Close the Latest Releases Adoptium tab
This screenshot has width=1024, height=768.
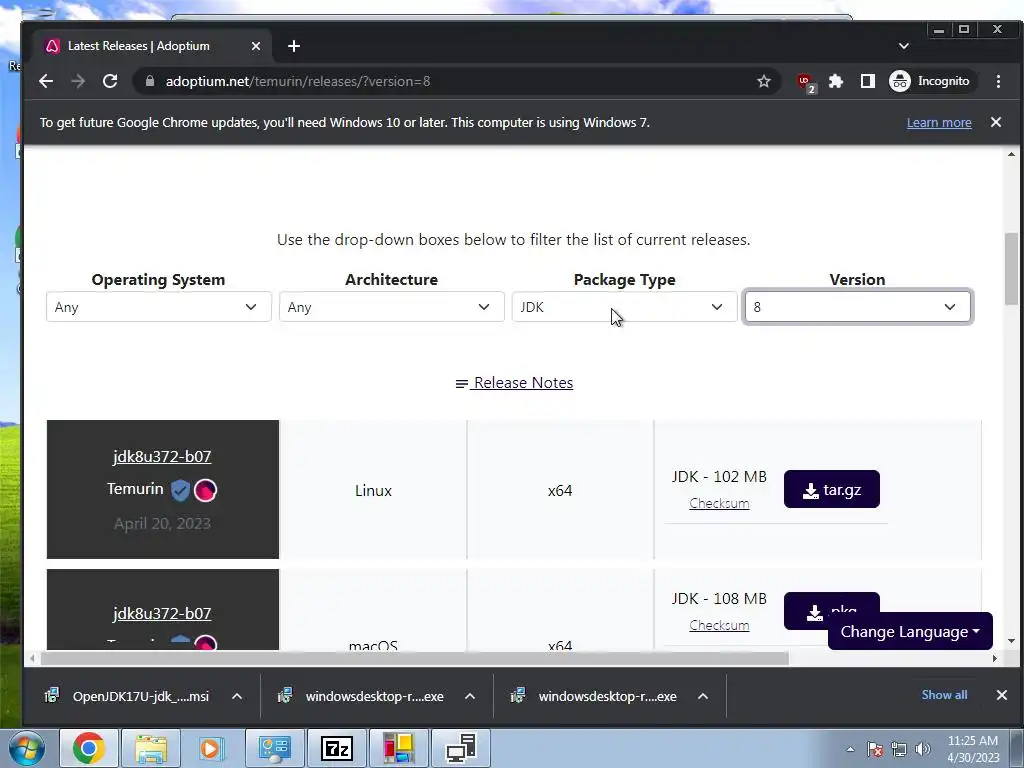pos(256,46)
